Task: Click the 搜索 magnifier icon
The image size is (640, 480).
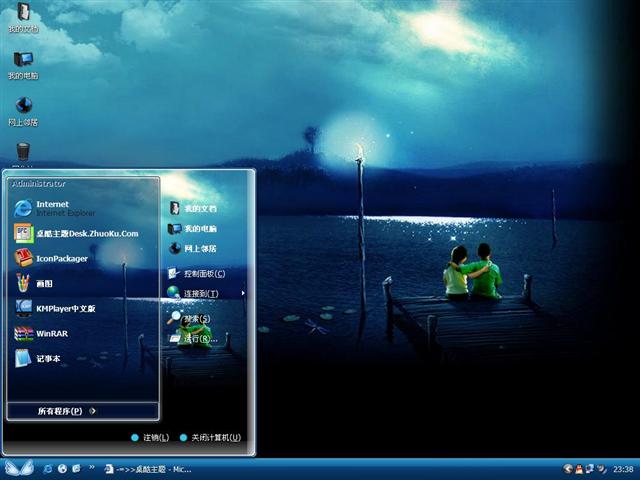Action: coord(173,317)
